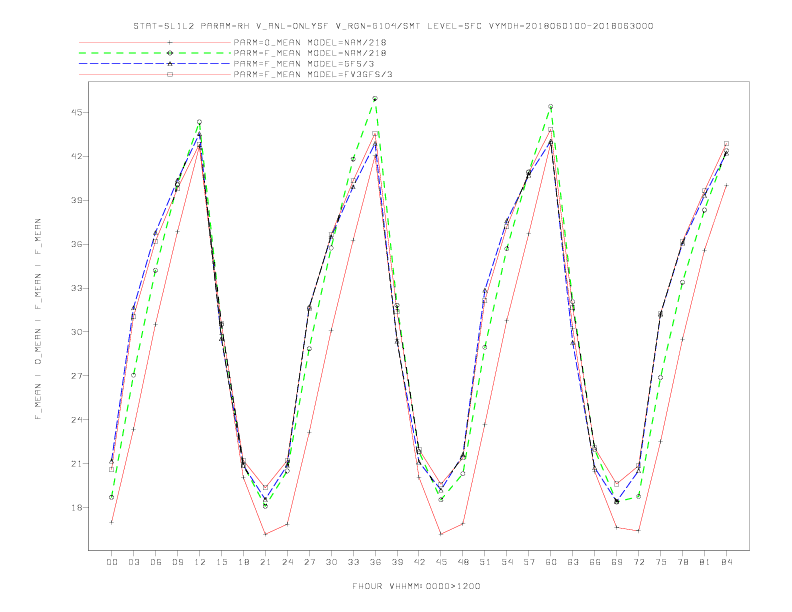Click y-axis tick label 39
This screenshot has height=612, width=792.
(78, 200)
